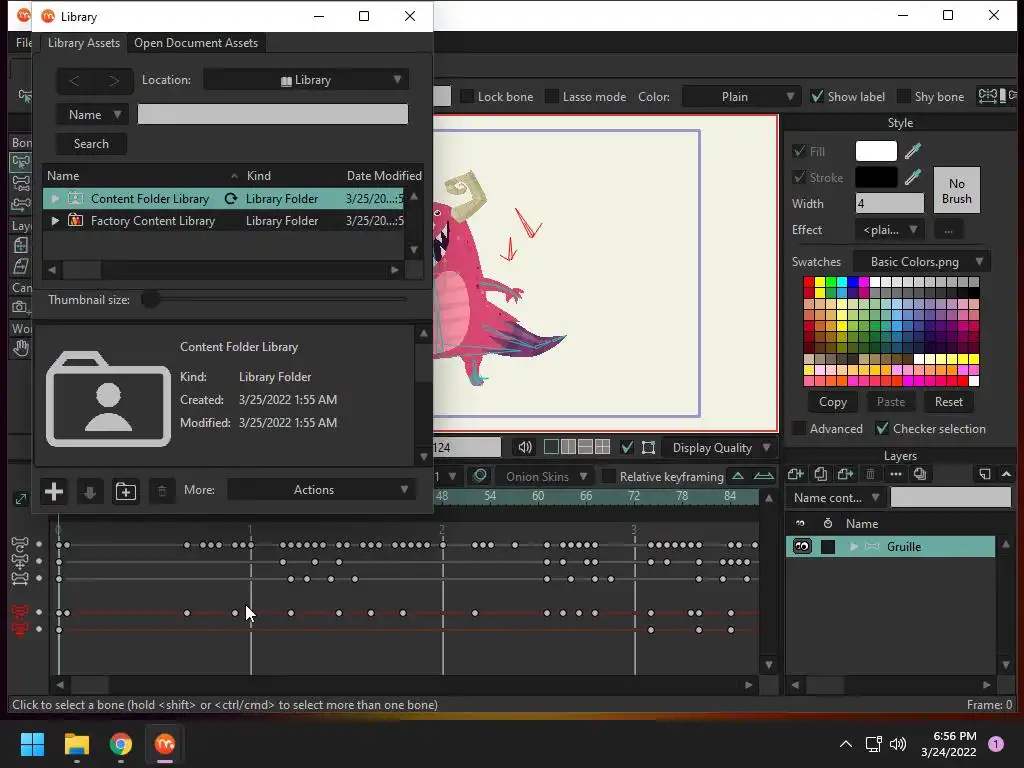Enable the Shy bone checkbox
Screen dimensions: 1024x768
click(904, 97)
